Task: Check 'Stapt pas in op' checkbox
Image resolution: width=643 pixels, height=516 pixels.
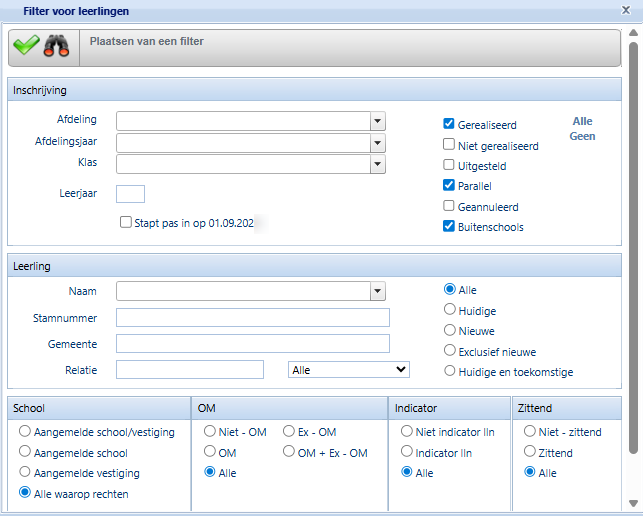Action: [x=126, y=223]
